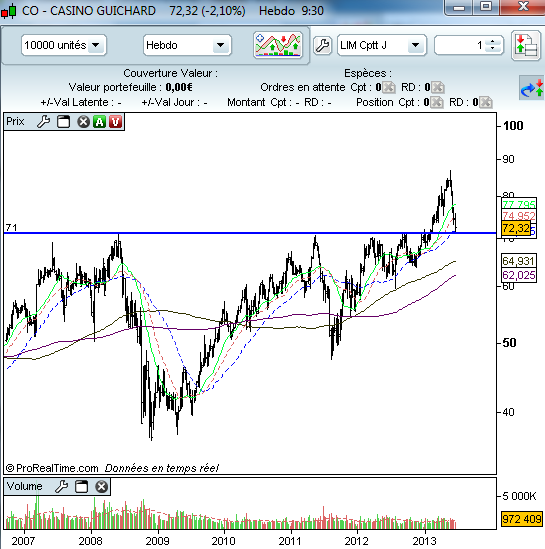The image size is (545, 549).
Task: Click the 72,32 current price label
Action: point(516,229)
